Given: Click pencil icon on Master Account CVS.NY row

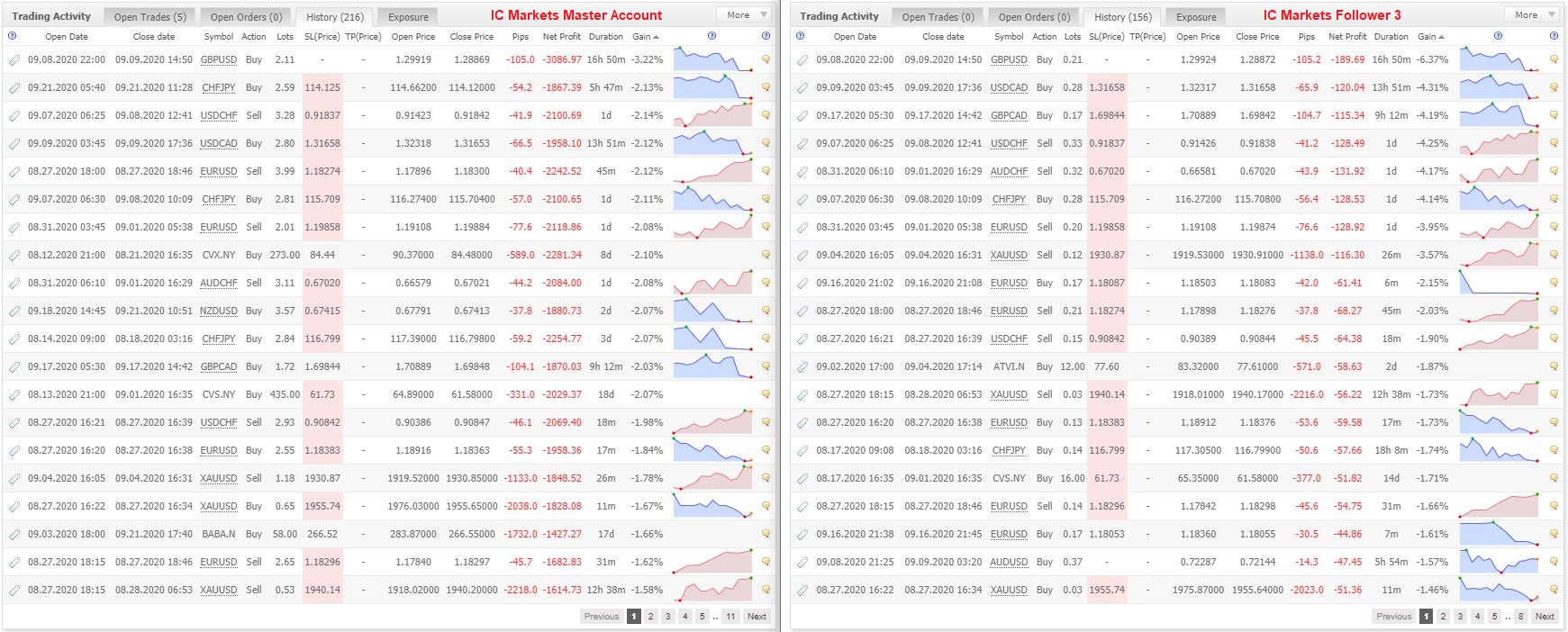Looking at the screenshot, I should click(14, 395).
